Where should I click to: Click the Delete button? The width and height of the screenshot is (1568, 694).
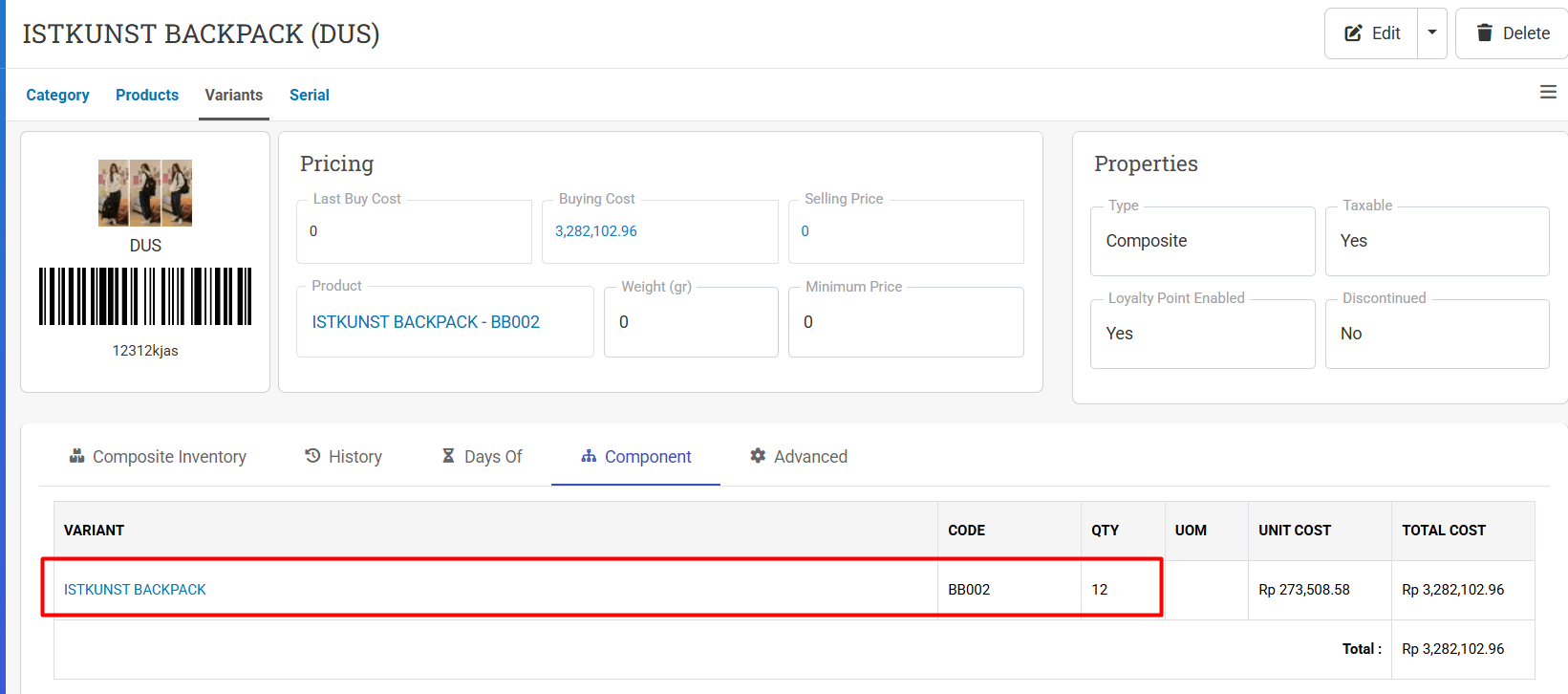click(x=1513, y=33)
